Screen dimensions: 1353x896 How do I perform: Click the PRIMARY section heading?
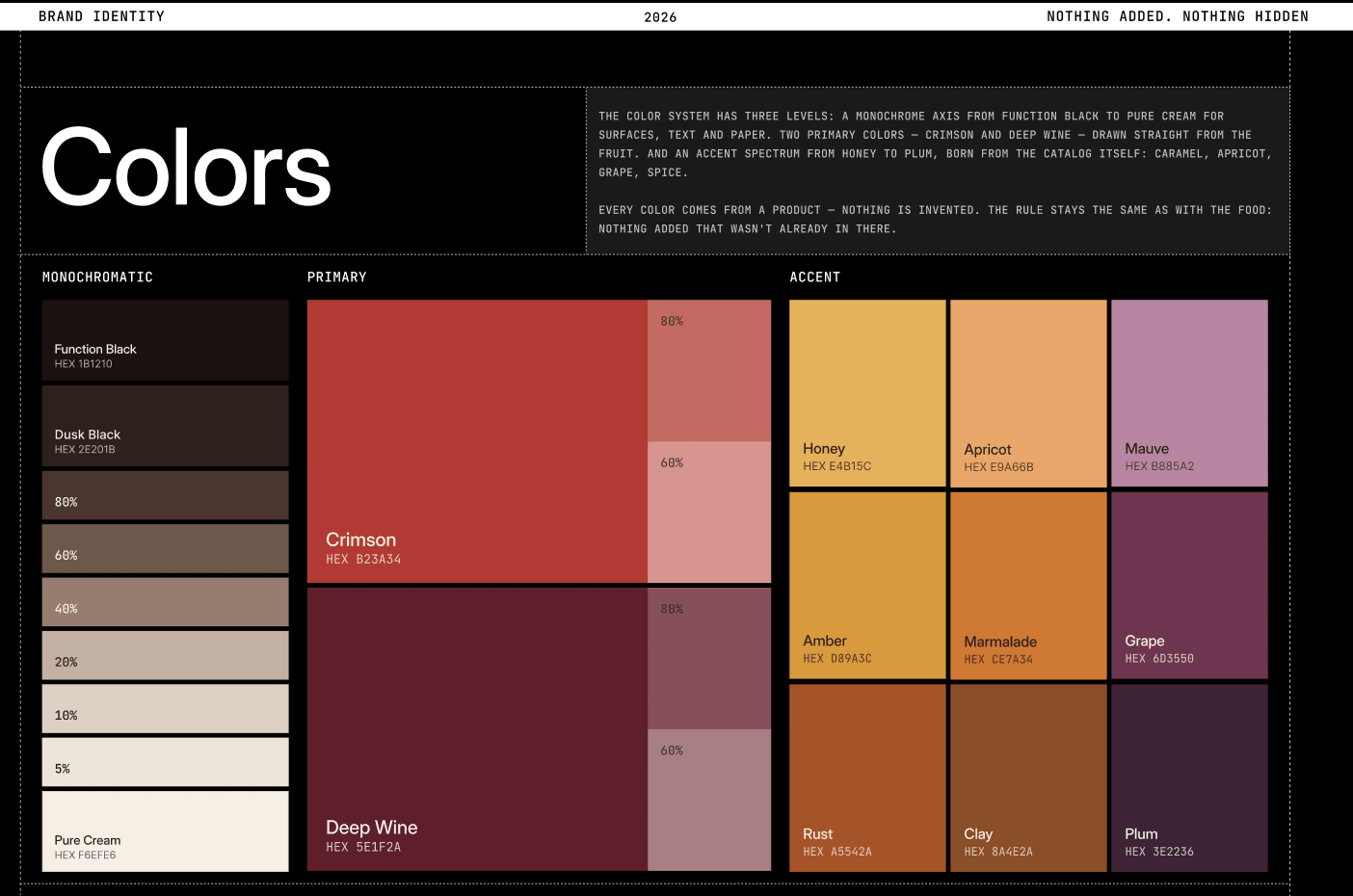(x=337, y=277)
